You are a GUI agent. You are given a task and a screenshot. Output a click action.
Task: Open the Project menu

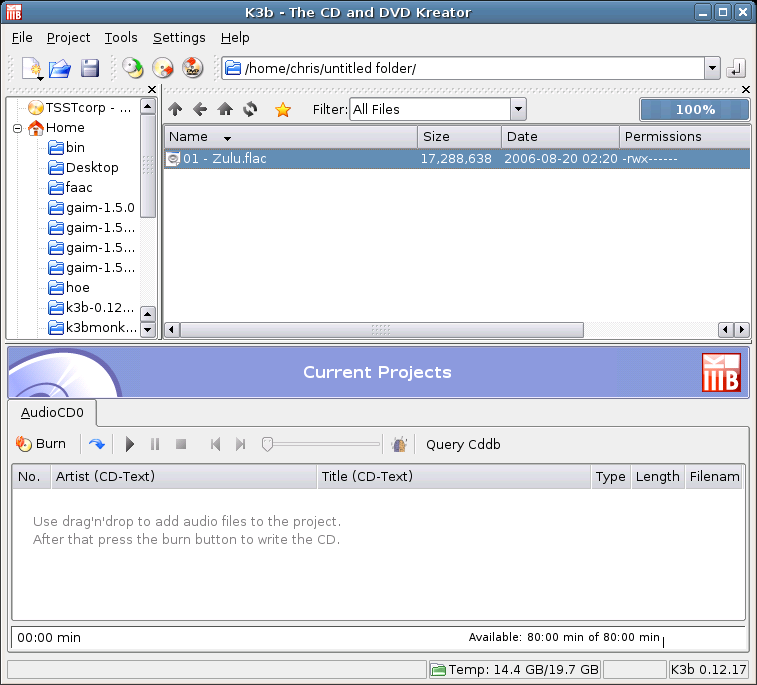coord(68,37)
